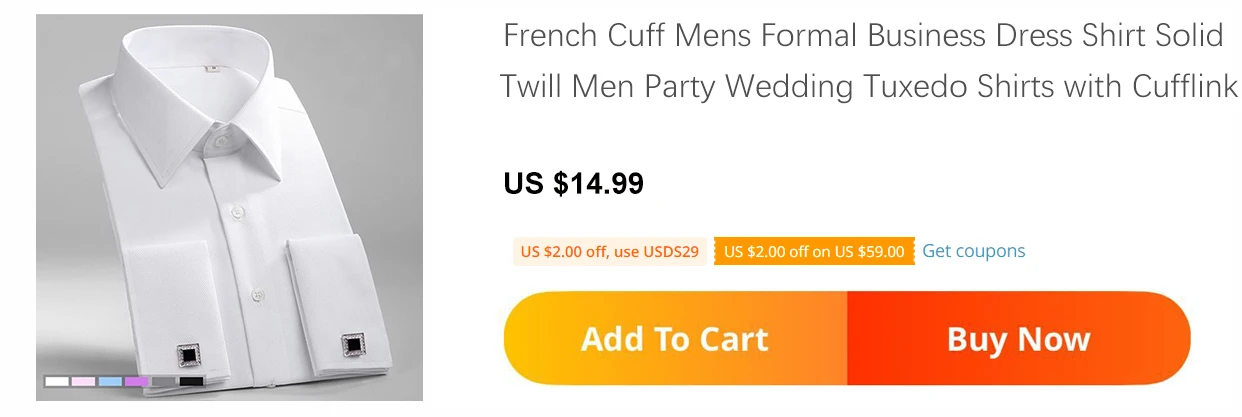
Task: Open the French Cuff dress shirt title
Action: pos(865,61)
